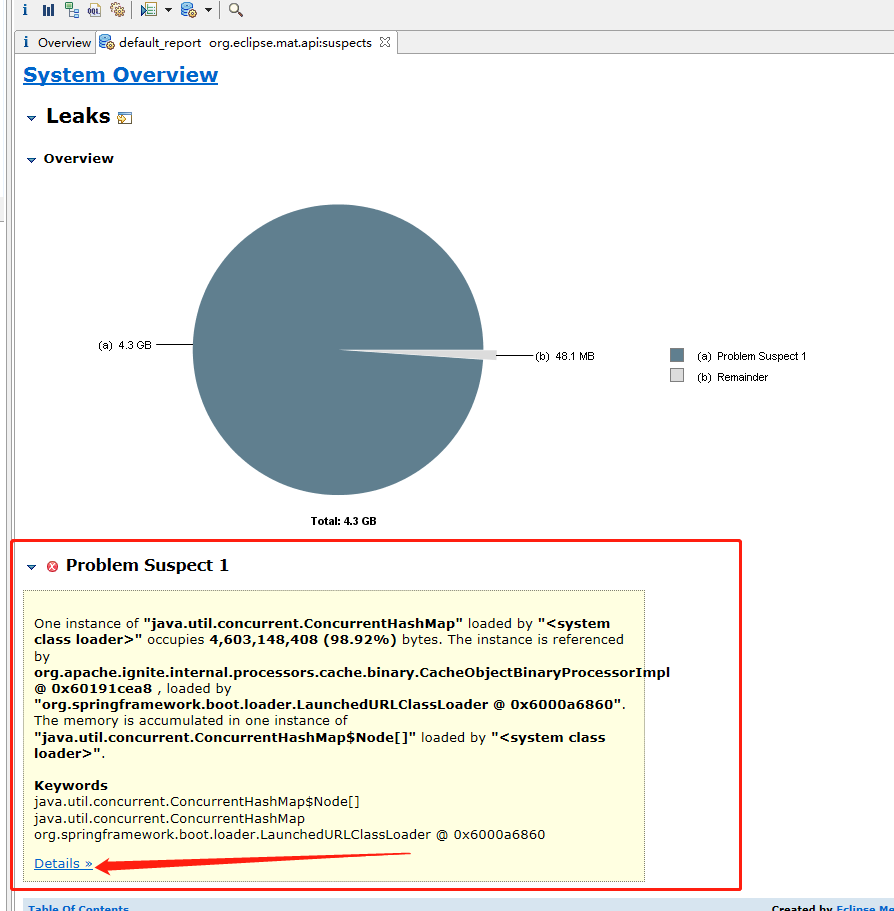
Task: Open the System Overview link
Action: (120, 75)
